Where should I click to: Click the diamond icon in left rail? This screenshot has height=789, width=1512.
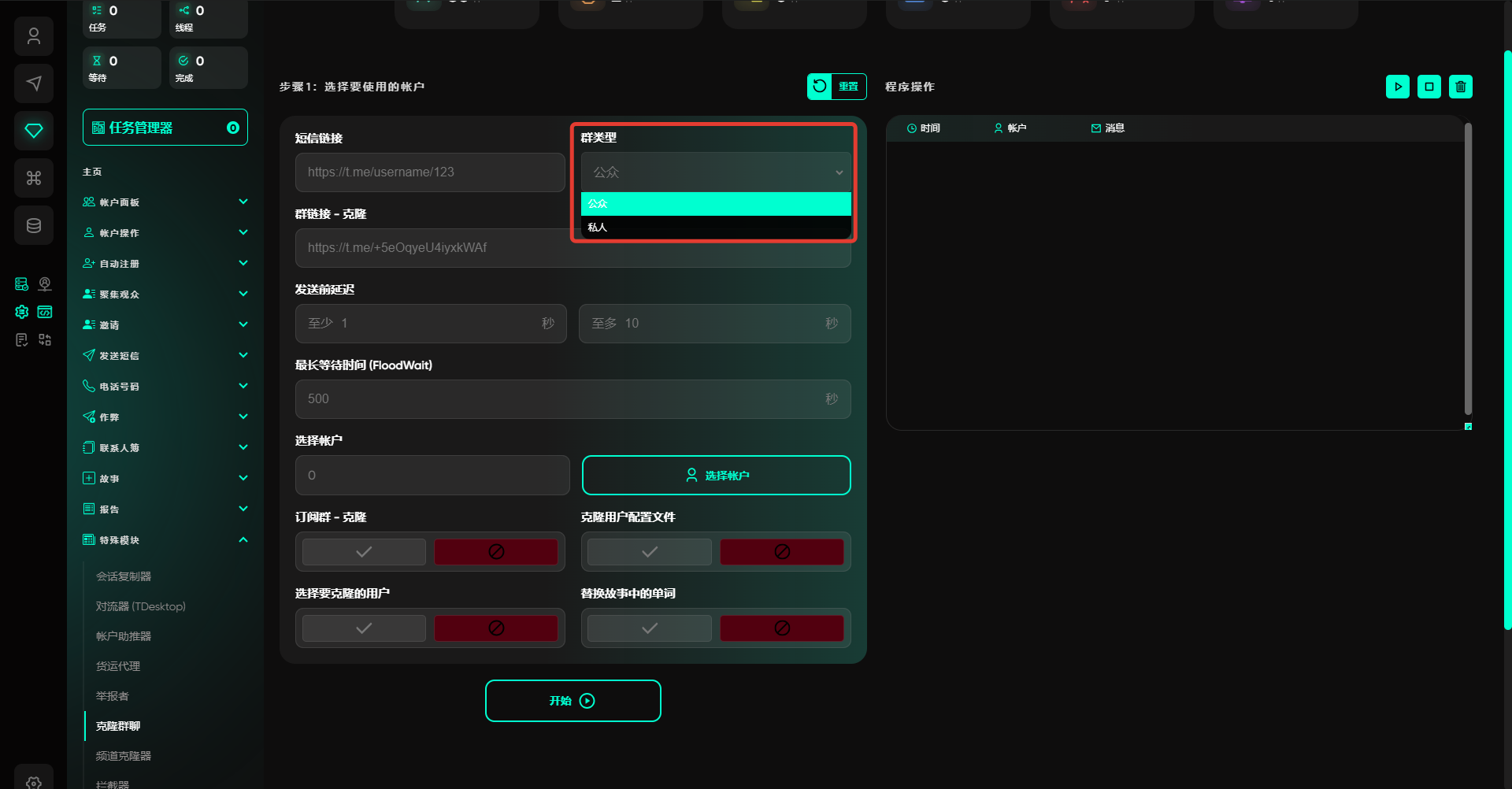[x=34, y=131]
